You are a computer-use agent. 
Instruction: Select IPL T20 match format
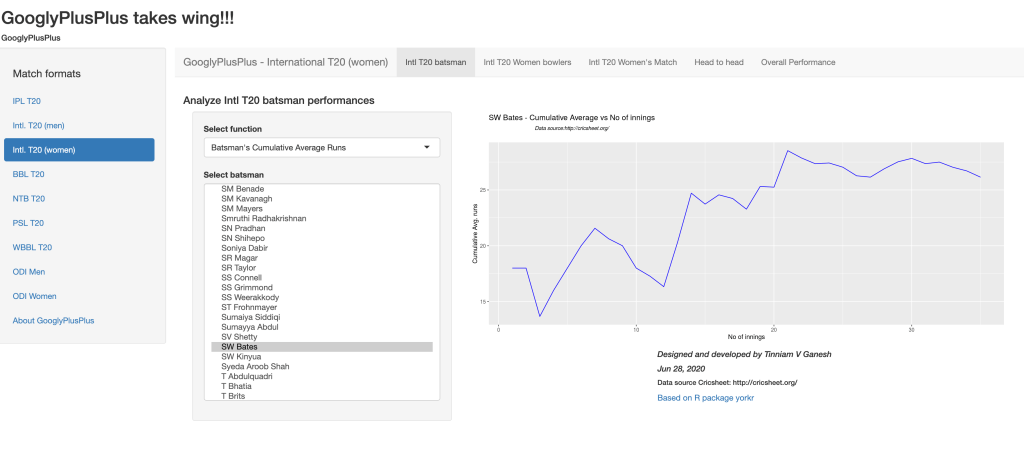pyautogui.click(x=27, y=101)
